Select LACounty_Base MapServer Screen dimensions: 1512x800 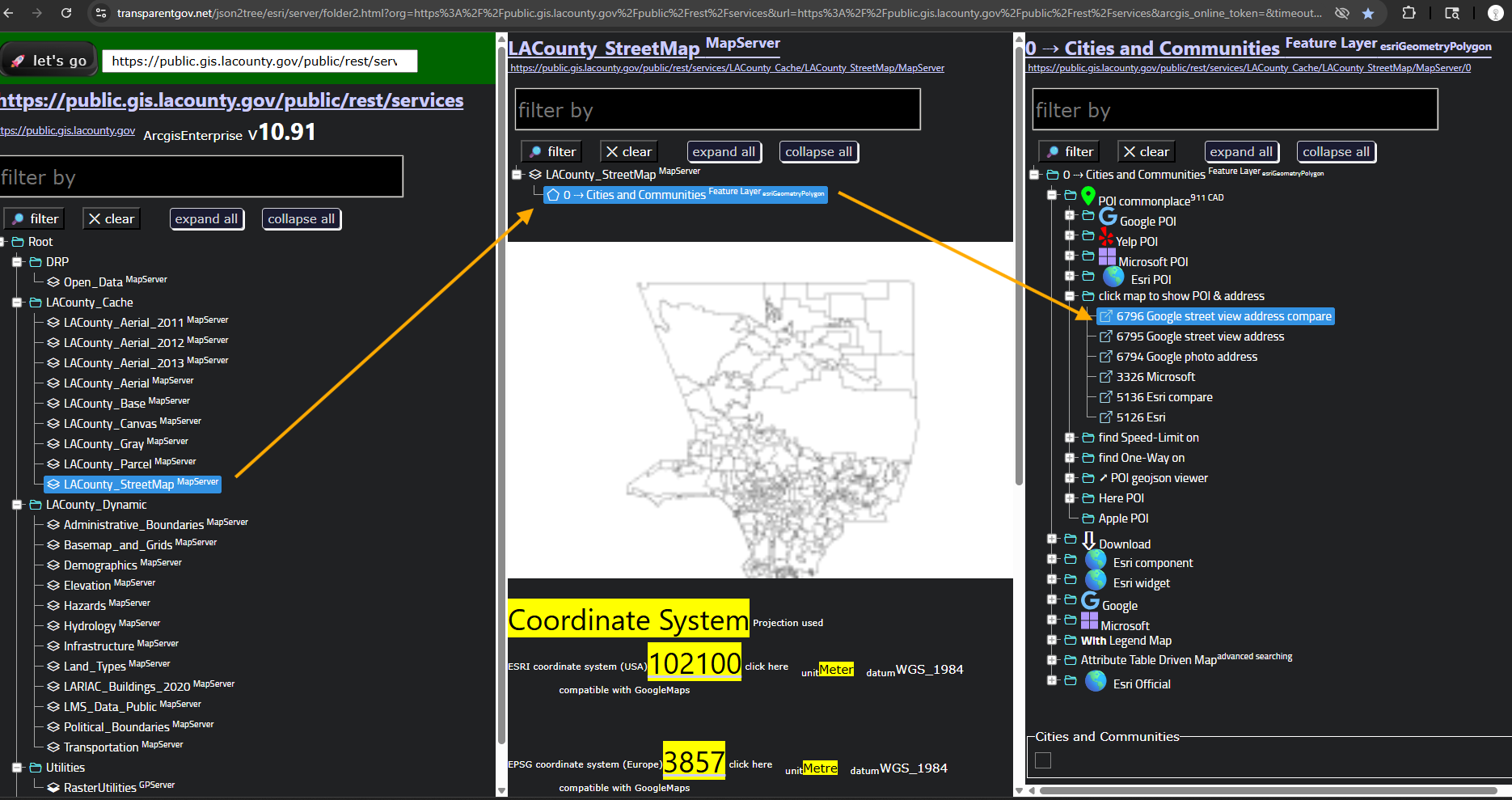pos(119,403)
